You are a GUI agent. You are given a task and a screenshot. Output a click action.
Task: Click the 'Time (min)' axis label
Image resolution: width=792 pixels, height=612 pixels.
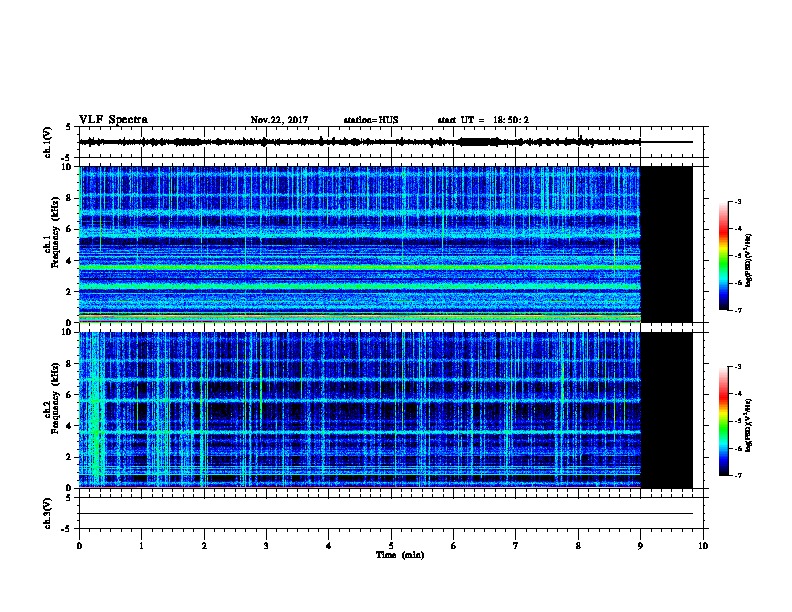pos(400,555)
